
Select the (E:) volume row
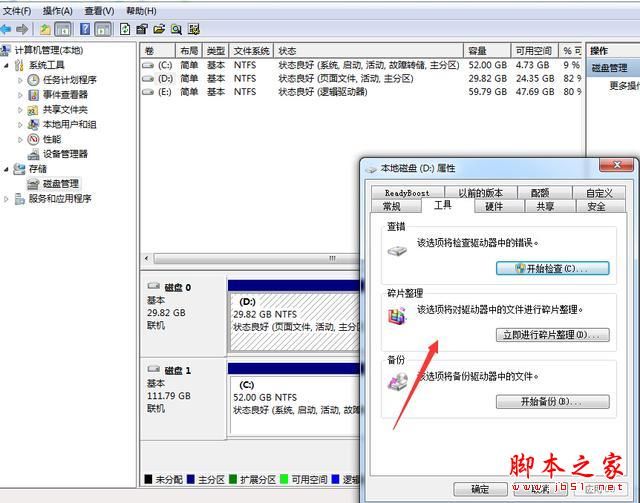coord(361,92)
